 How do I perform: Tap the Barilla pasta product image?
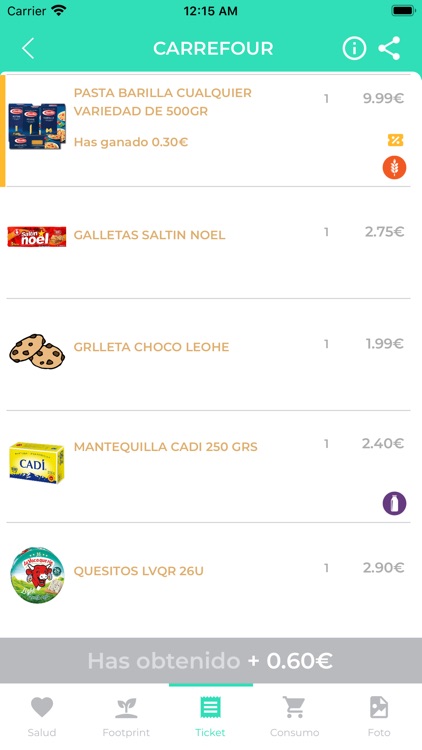37,126
